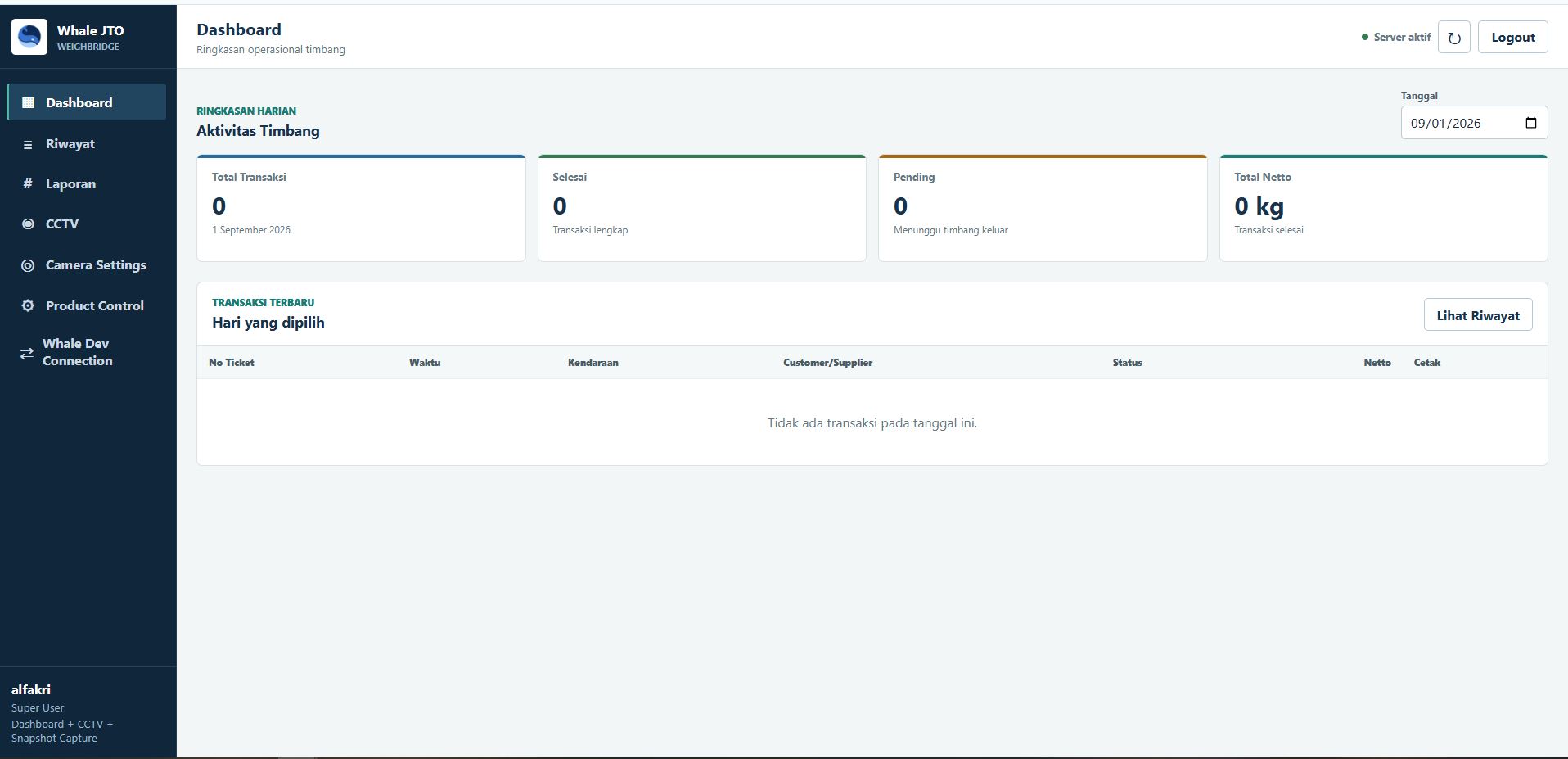The width and height of the screenshot is (1568, 759).
Task: Click the Product Control gear icon
Action: click(28, 305)
